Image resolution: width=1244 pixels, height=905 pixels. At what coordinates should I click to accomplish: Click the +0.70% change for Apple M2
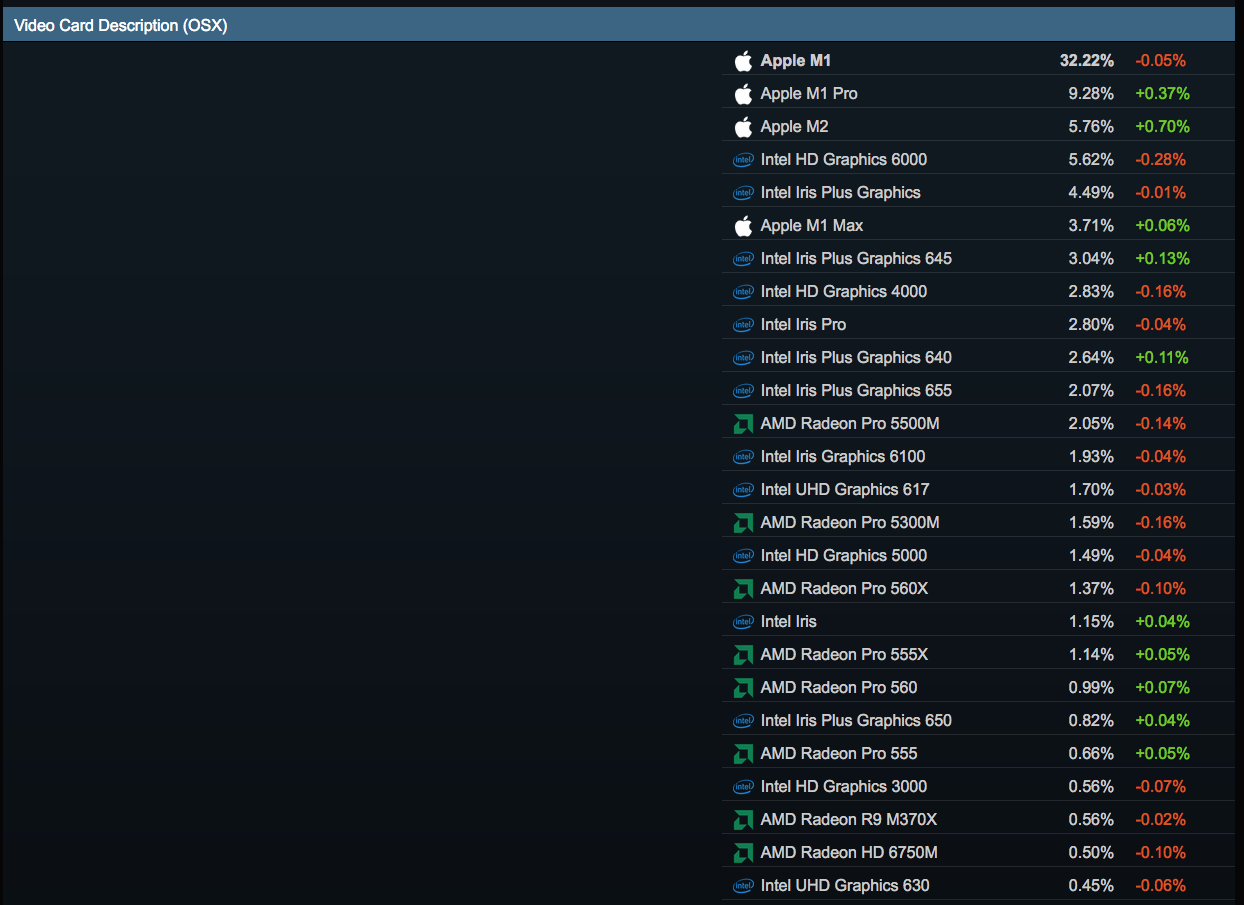(x=1162, y=127)
